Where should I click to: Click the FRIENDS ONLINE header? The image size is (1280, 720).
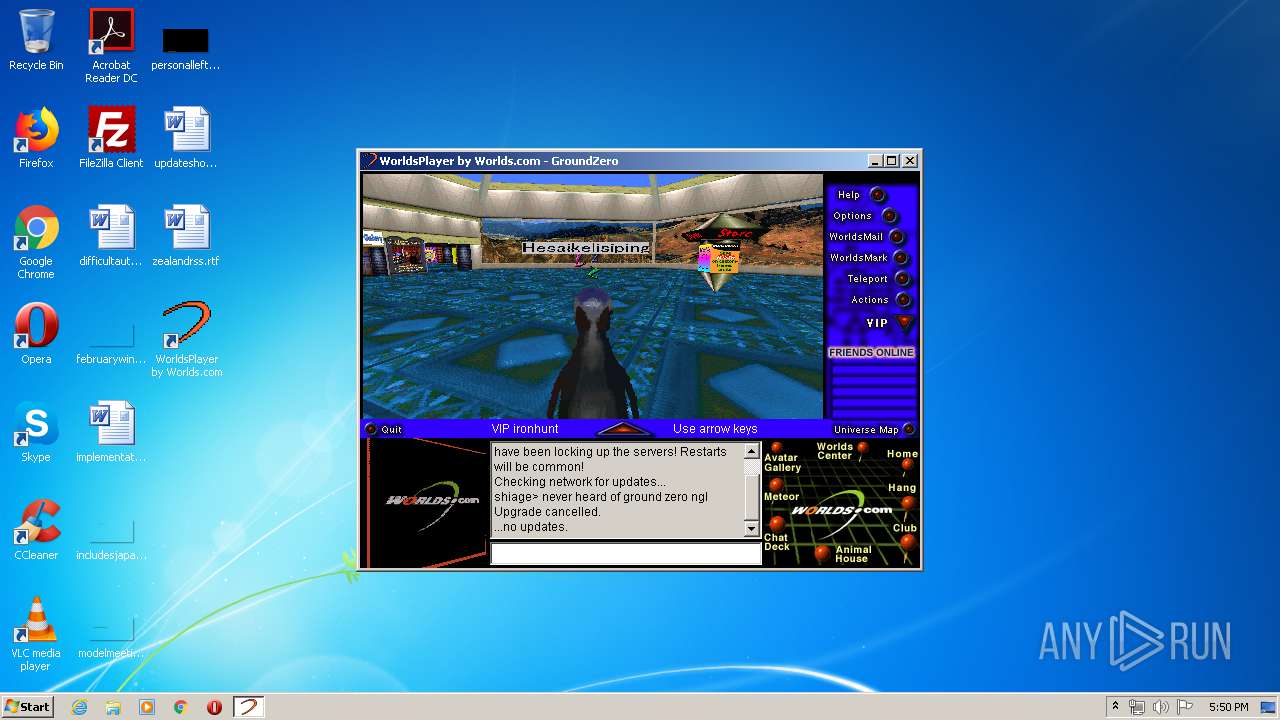pyautogui.click(x=871, y=353)
